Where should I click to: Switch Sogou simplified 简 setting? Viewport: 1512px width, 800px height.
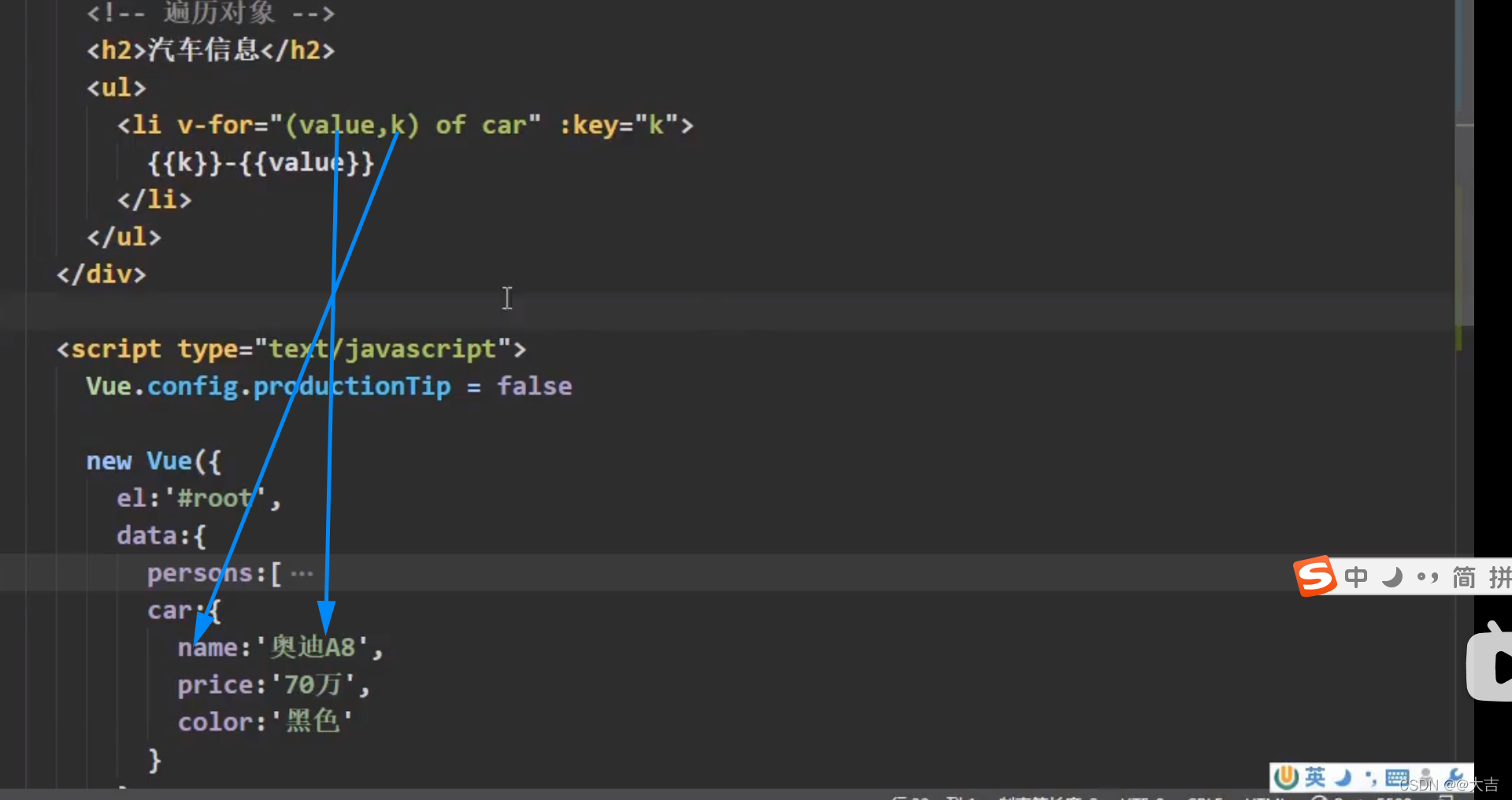(1464, 577)
